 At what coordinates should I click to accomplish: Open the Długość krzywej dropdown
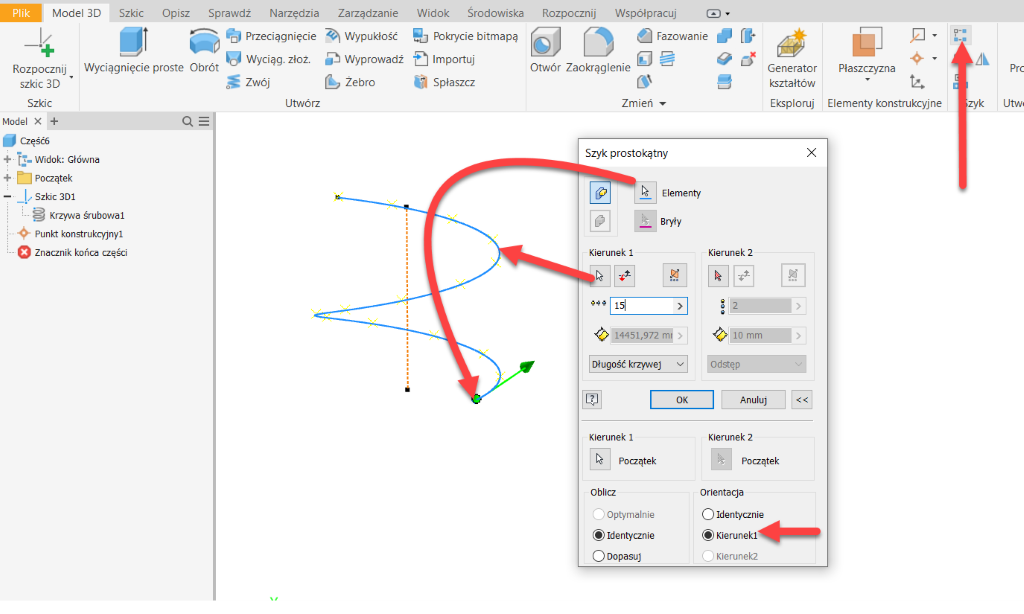coord(638,364)
